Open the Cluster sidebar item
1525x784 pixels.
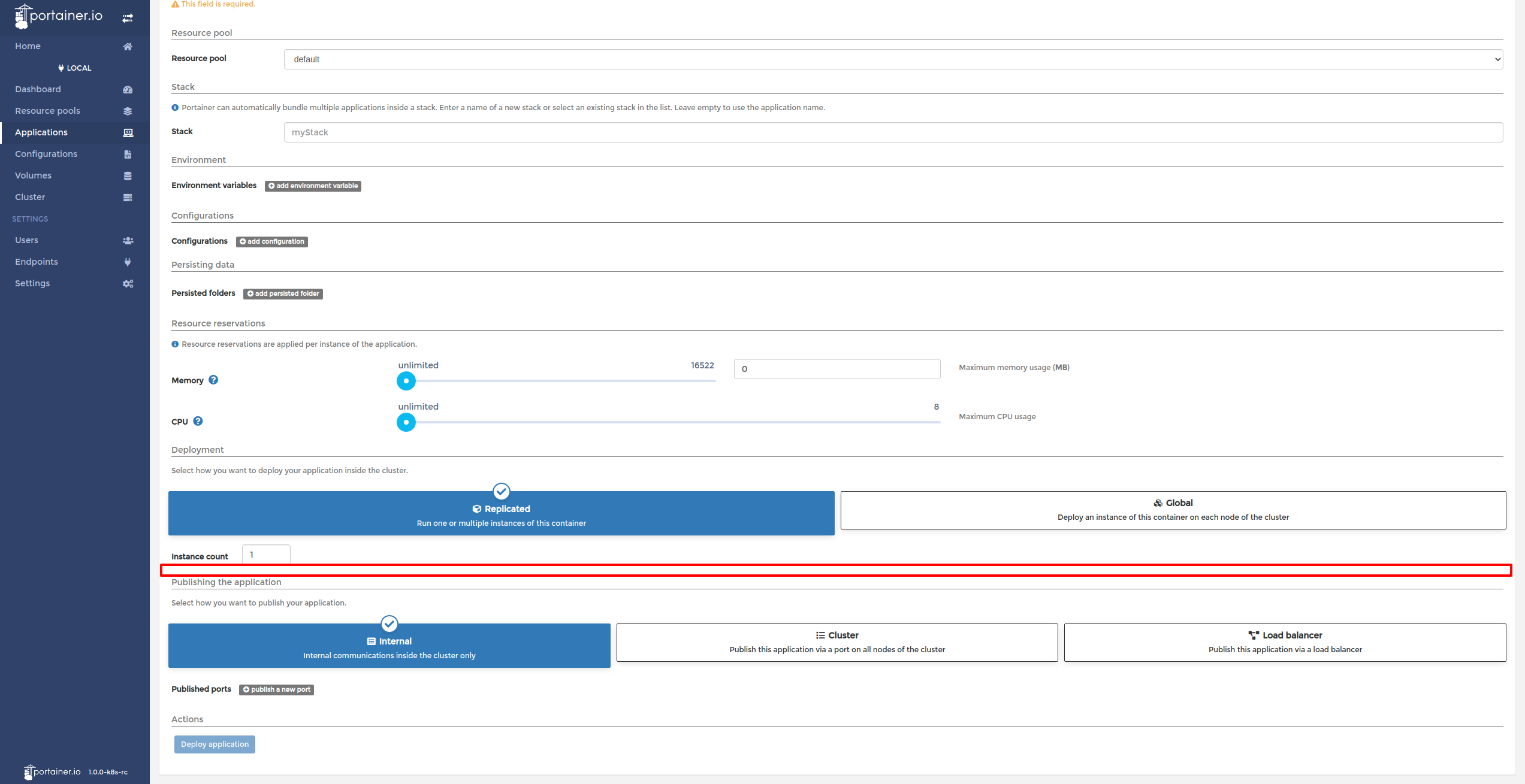[30, 197]
